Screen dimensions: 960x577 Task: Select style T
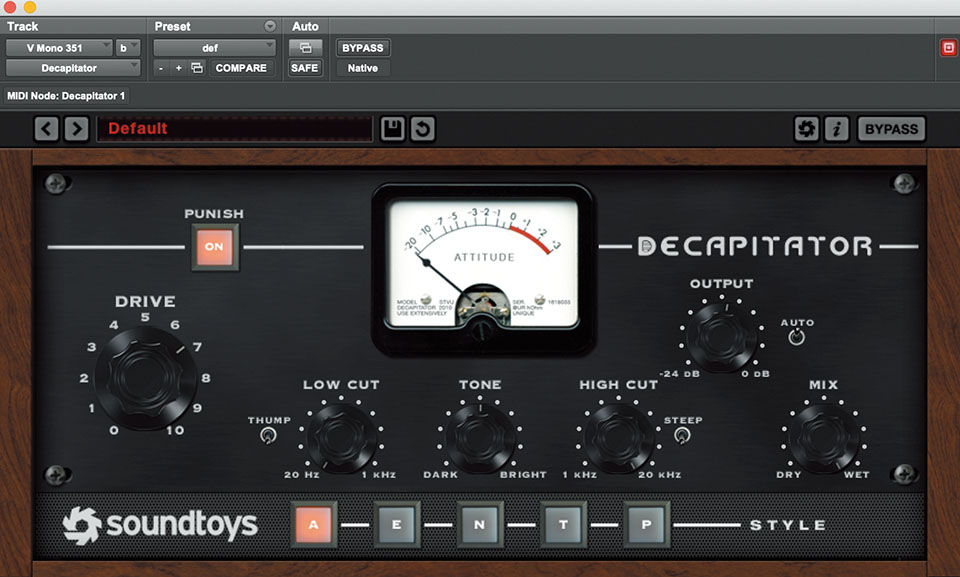[x=563, y=524]
